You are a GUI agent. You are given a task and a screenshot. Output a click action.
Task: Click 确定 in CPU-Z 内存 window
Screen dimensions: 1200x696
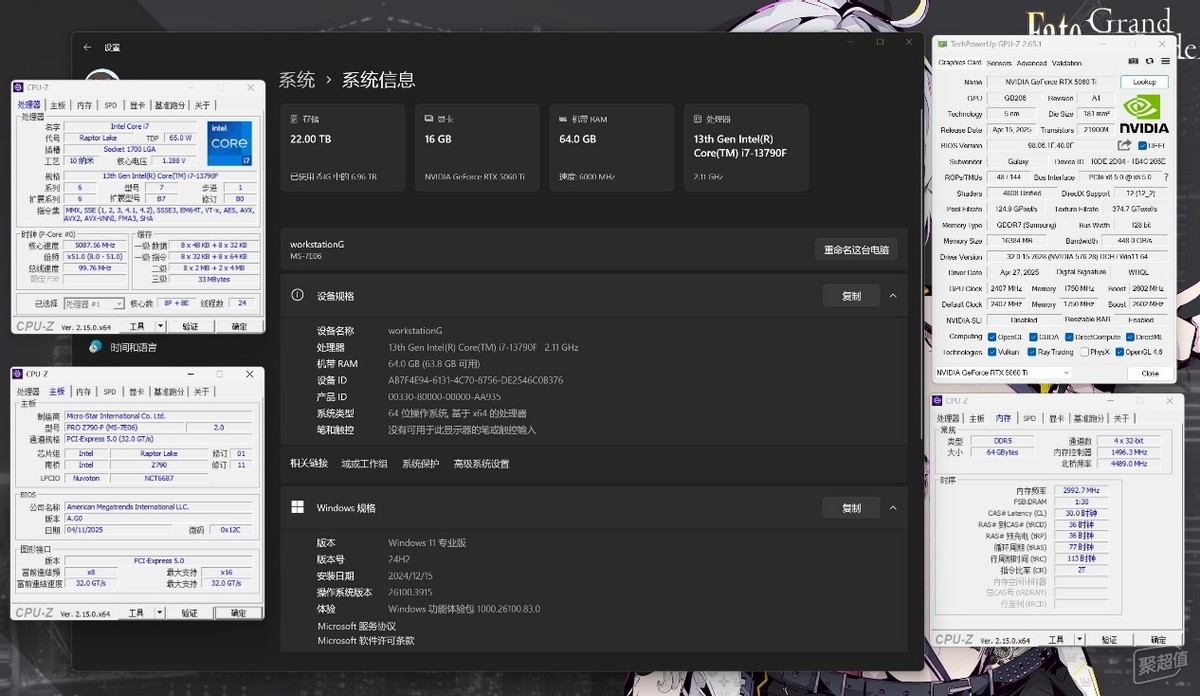(x=1158, y=639)
